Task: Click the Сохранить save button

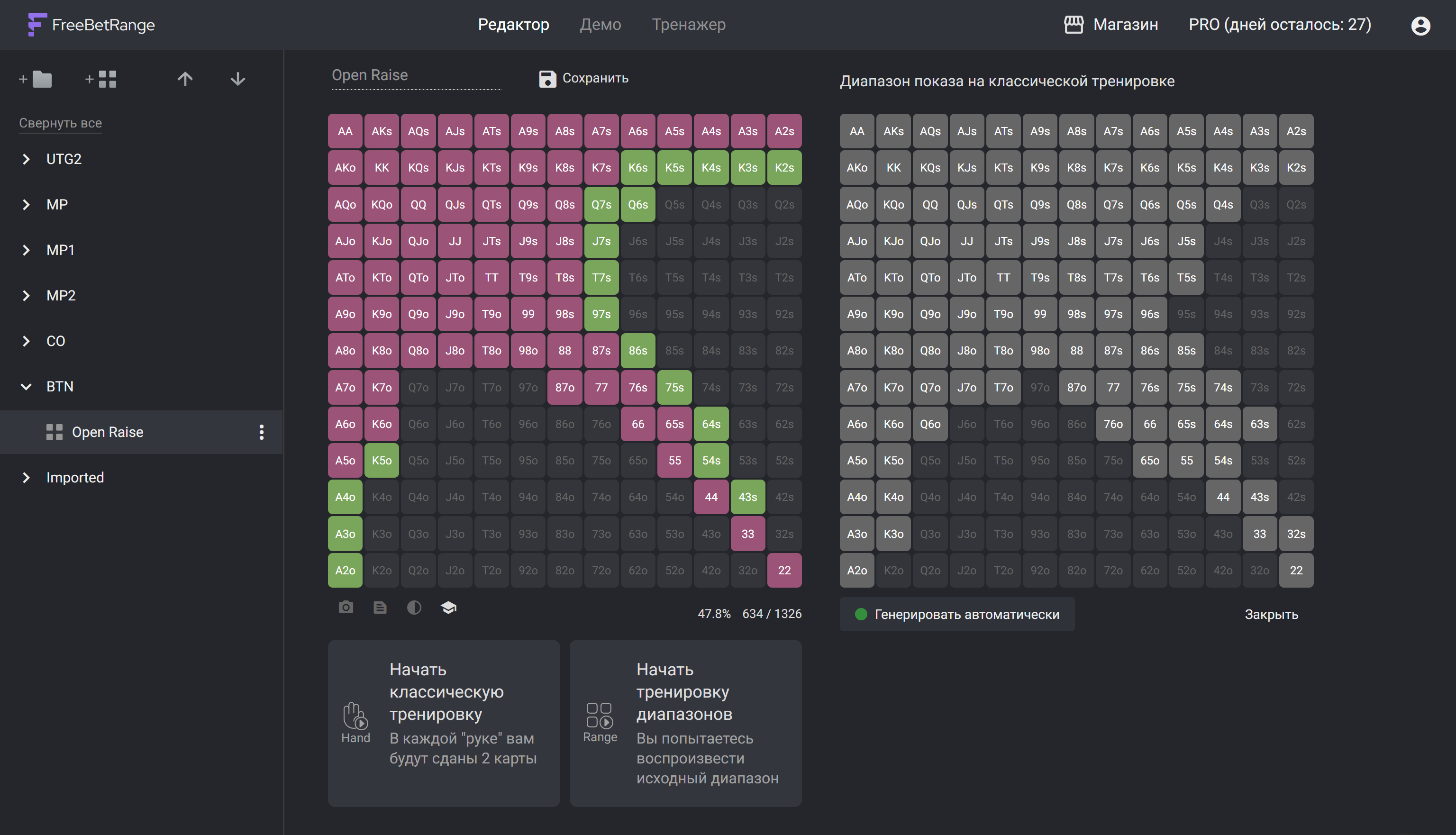Action: pyautogui.click(x=583, y=78)
